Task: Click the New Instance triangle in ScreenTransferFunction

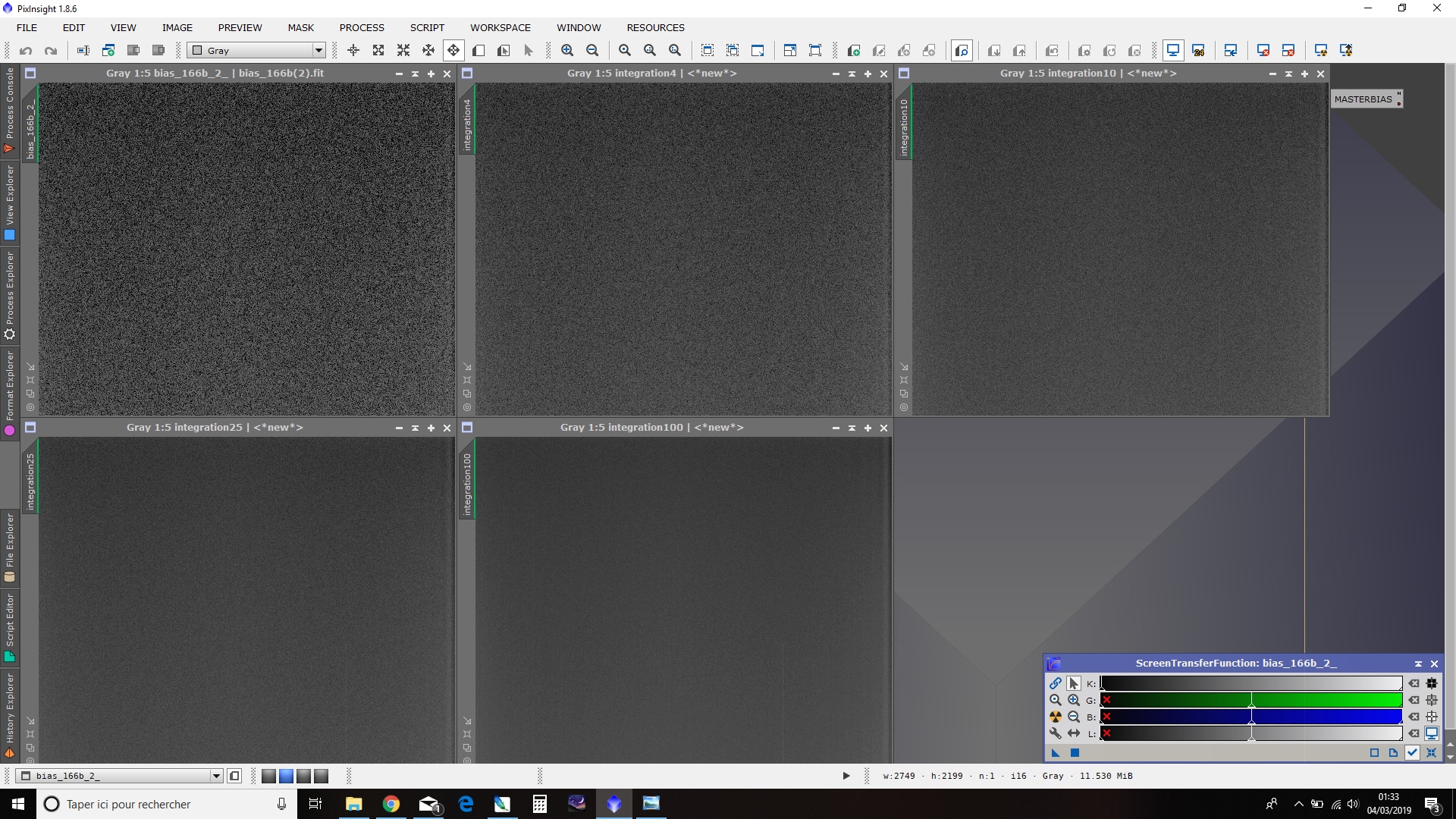Action: click(x=1056, y=753)
